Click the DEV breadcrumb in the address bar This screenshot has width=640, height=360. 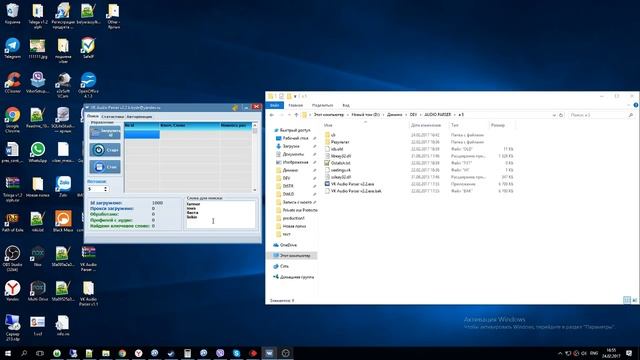(413, 115)
